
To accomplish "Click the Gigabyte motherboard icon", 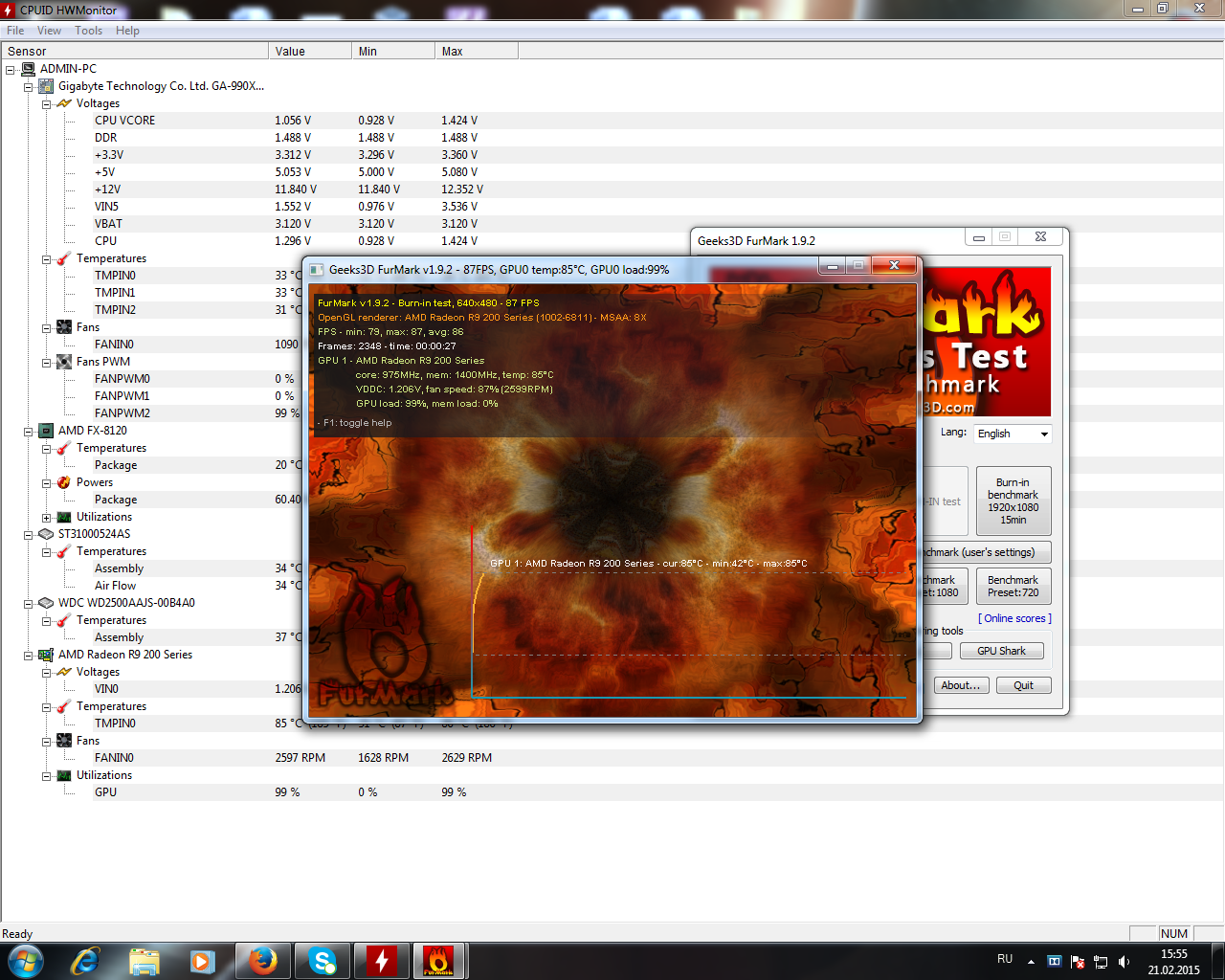I will coord(46,86).
